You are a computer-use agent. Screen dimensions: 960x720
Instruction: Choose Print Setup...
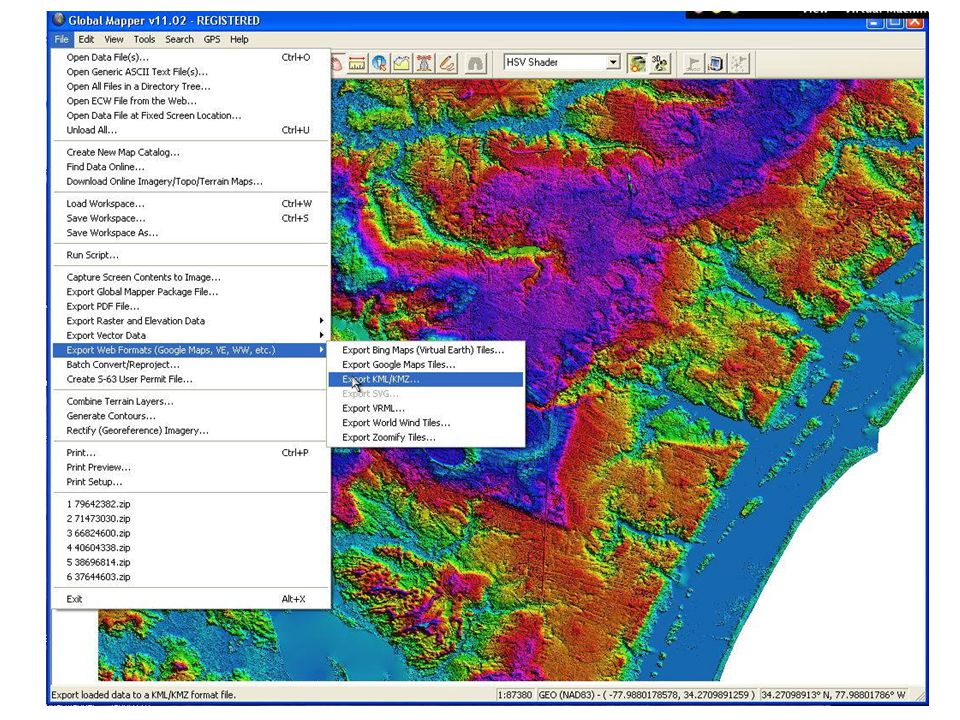[x=190, y=482]
